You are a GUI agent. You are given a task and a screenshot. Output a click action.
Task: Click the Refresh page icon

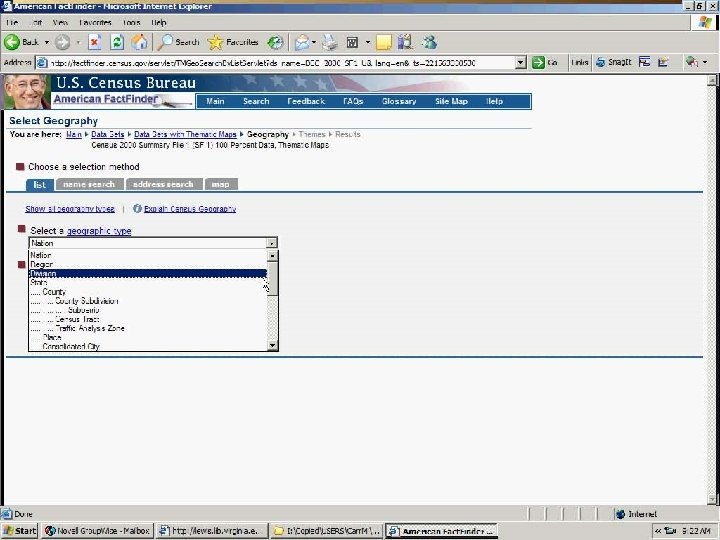[117, 42]
